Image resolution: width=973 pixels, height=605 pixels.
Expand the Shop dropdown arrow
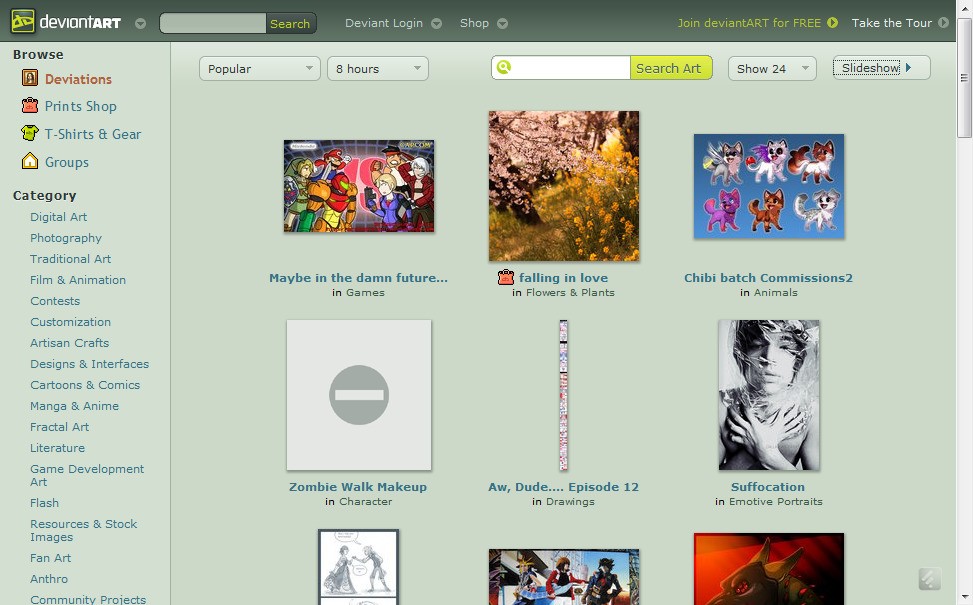pos(503,24)
